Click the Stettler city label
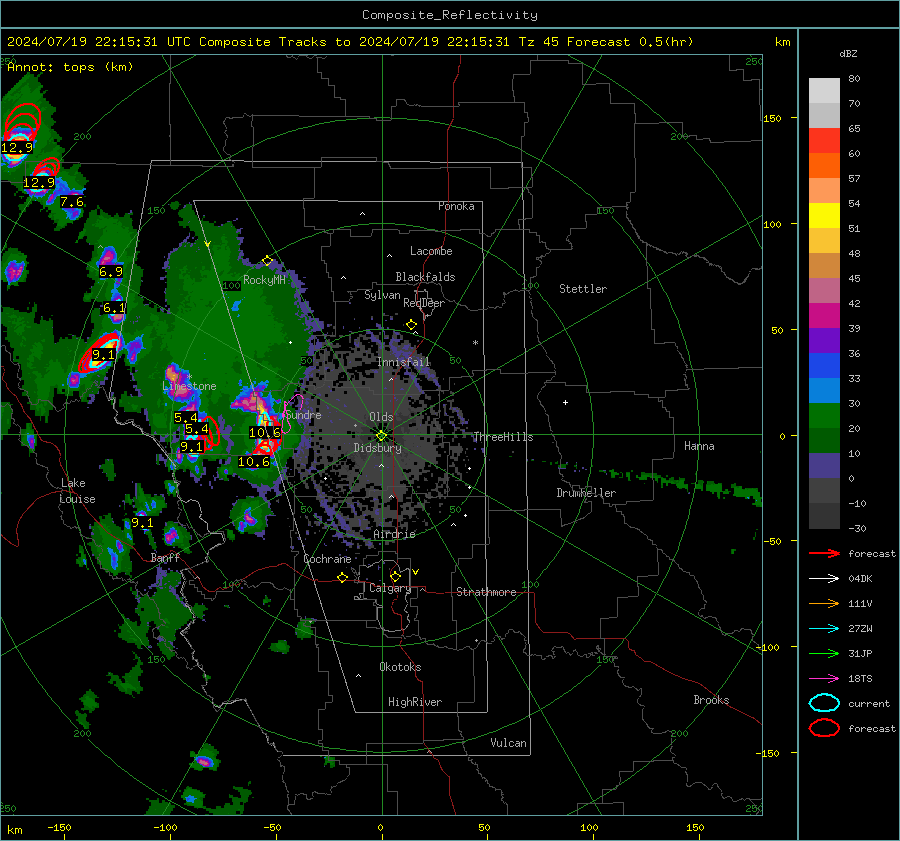This screenshot has width=900, height=841. pos(583,289)
